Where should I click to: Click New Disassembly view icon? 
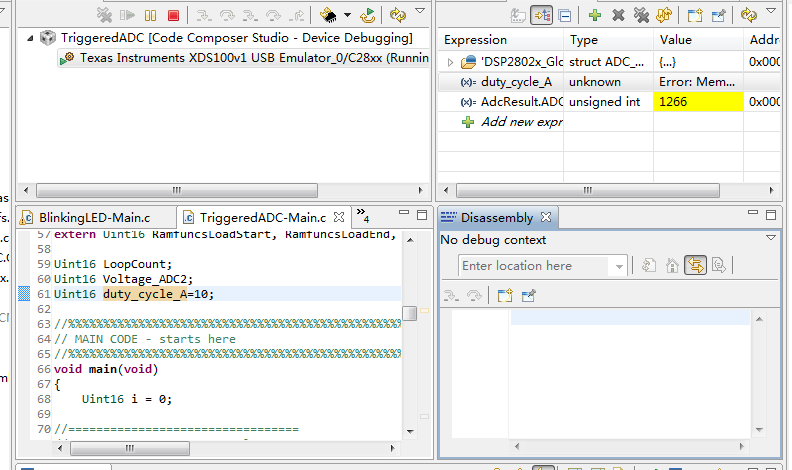[505, 295]
